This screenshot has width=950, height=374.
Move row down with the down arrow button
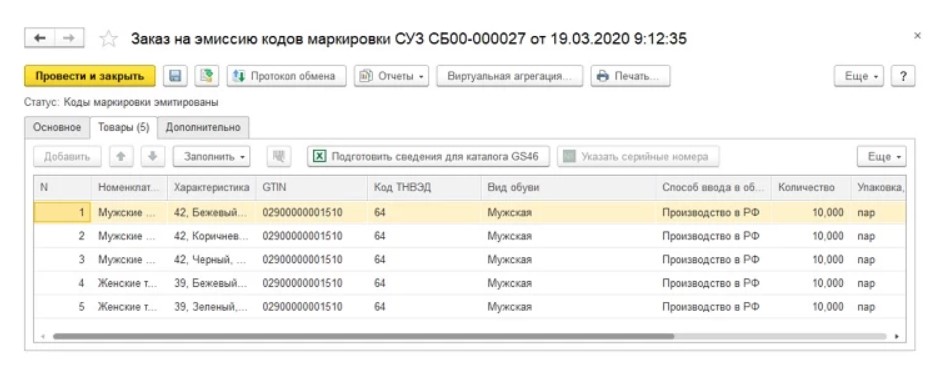(153, 156)
